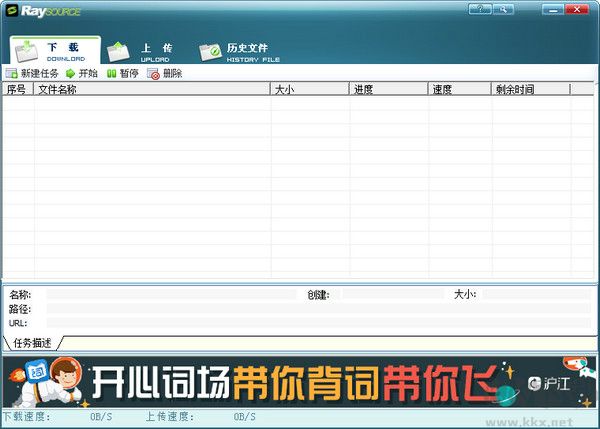Click the 上传速度 status text
The width and height of the screenshot is (600, 429).
click(170, 416)
